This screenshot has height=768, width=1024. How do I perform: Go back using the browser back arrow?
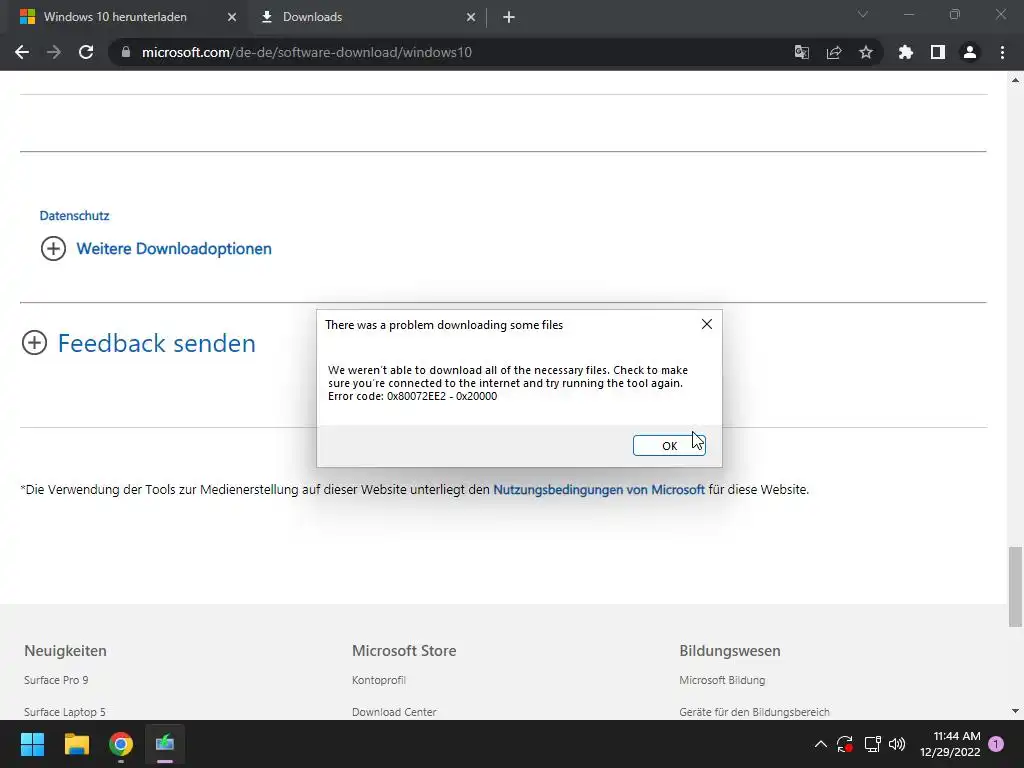[22, 52]
